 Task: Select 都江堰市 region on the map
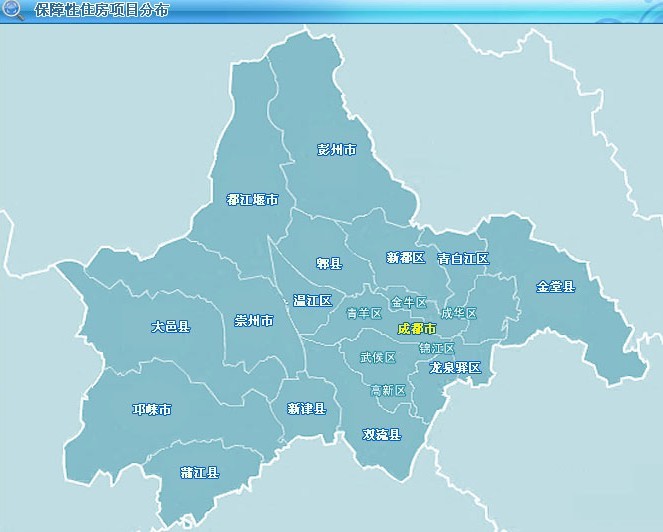coord(252,200)
